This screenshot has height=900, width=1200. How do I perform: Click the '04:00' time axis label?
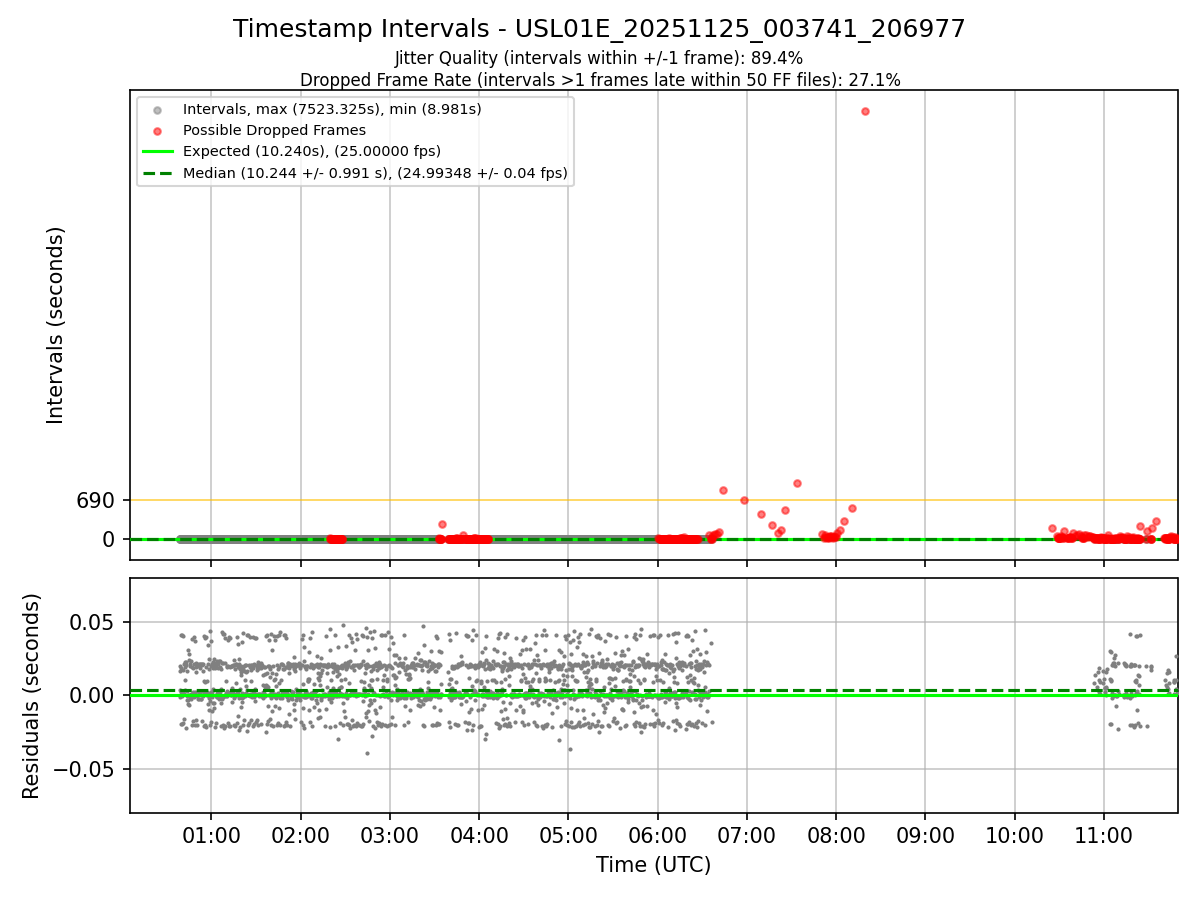(479, 836)
